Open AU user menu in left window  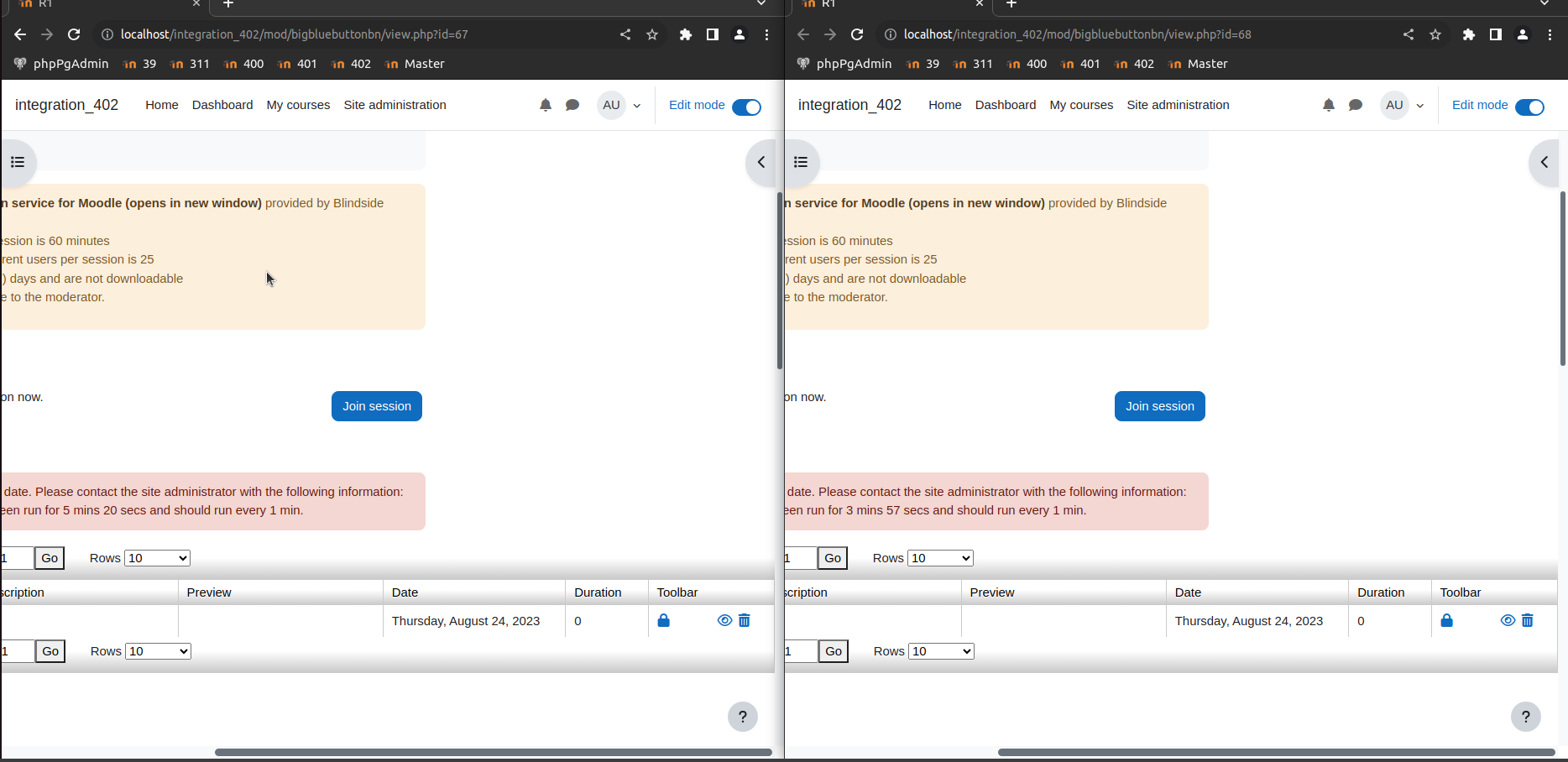click(619, 105)
